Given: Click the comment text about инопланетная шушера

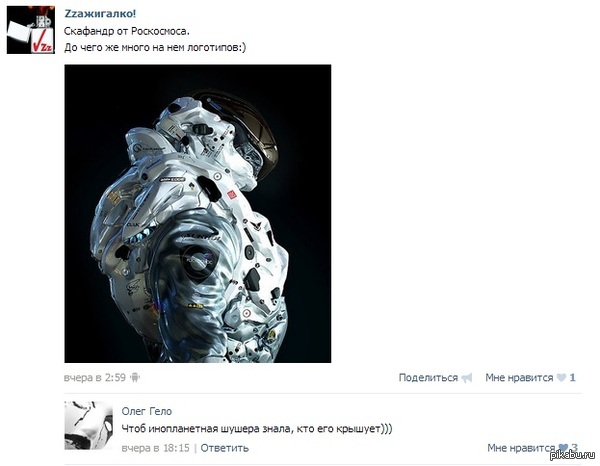Looking at the screenshot, I should (257, 429).
